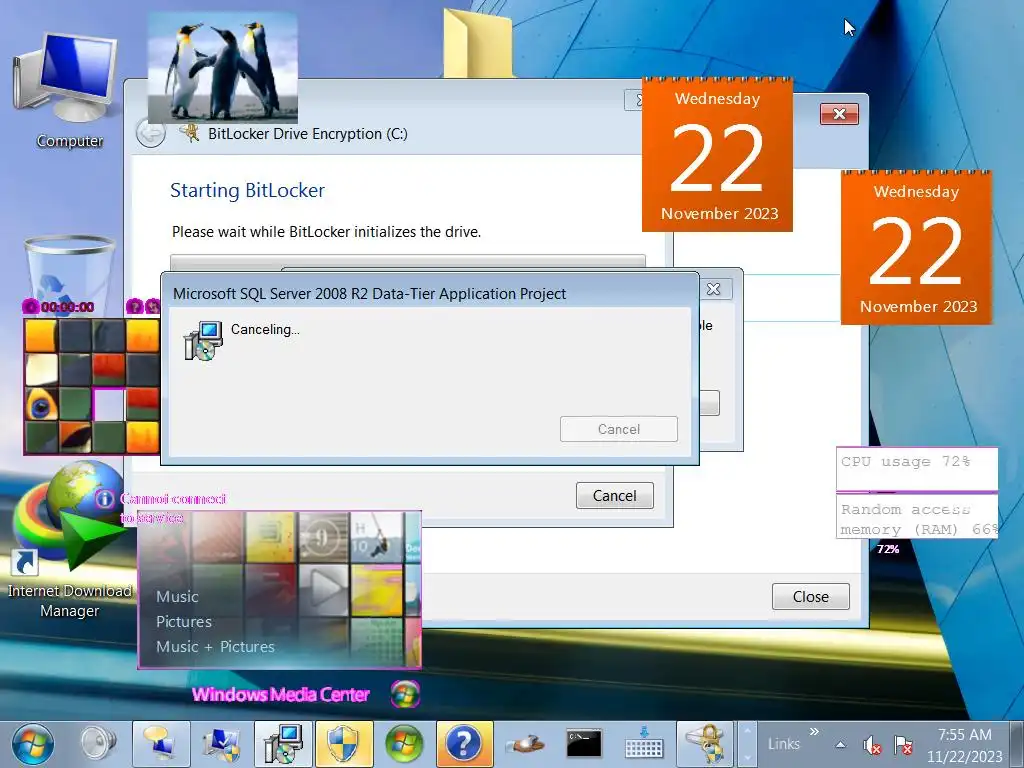
Task: Click the Close button in the back window
Action: (x=810, y=596)
